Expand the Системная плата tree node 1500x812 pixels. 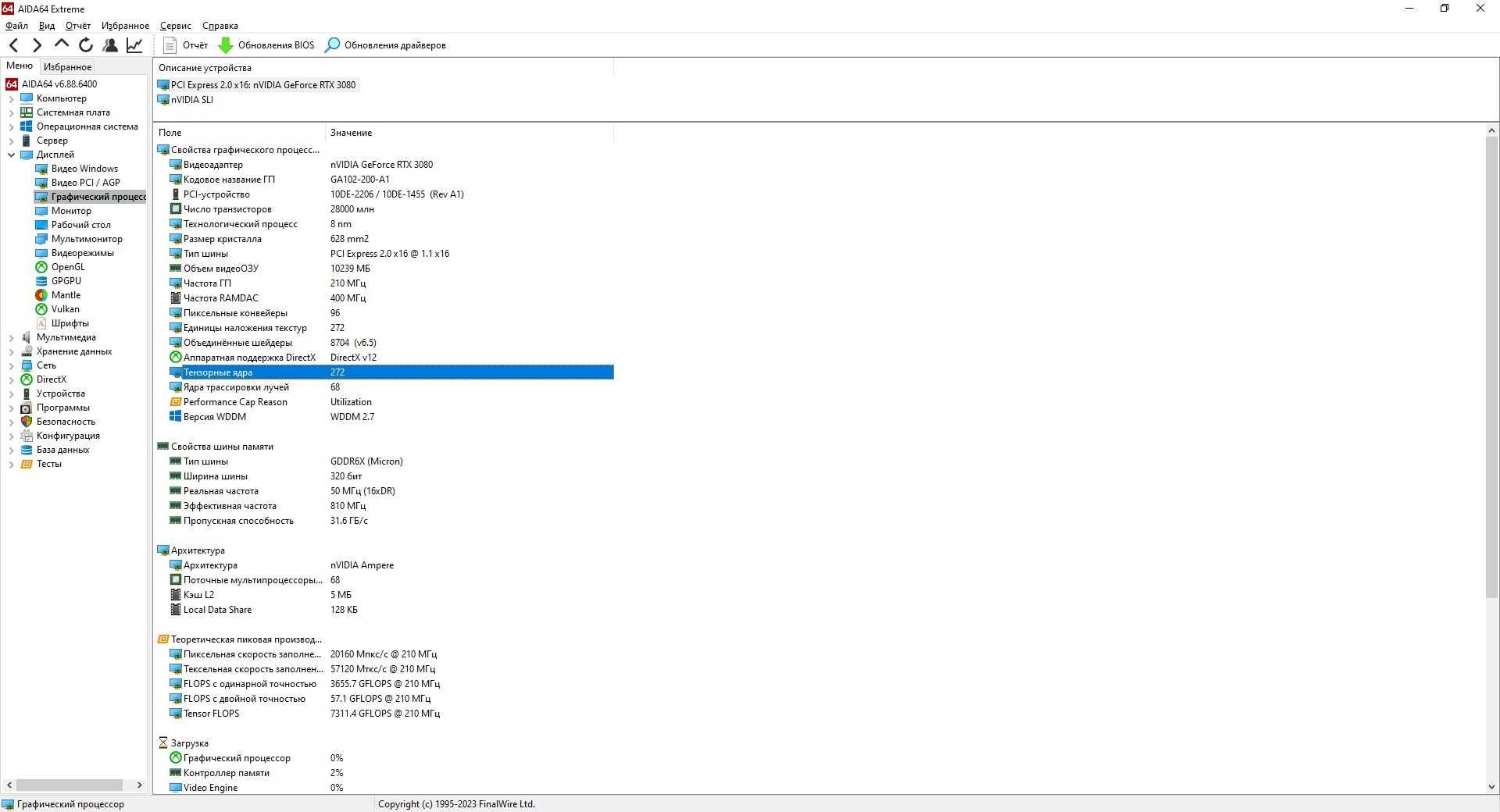12,112
